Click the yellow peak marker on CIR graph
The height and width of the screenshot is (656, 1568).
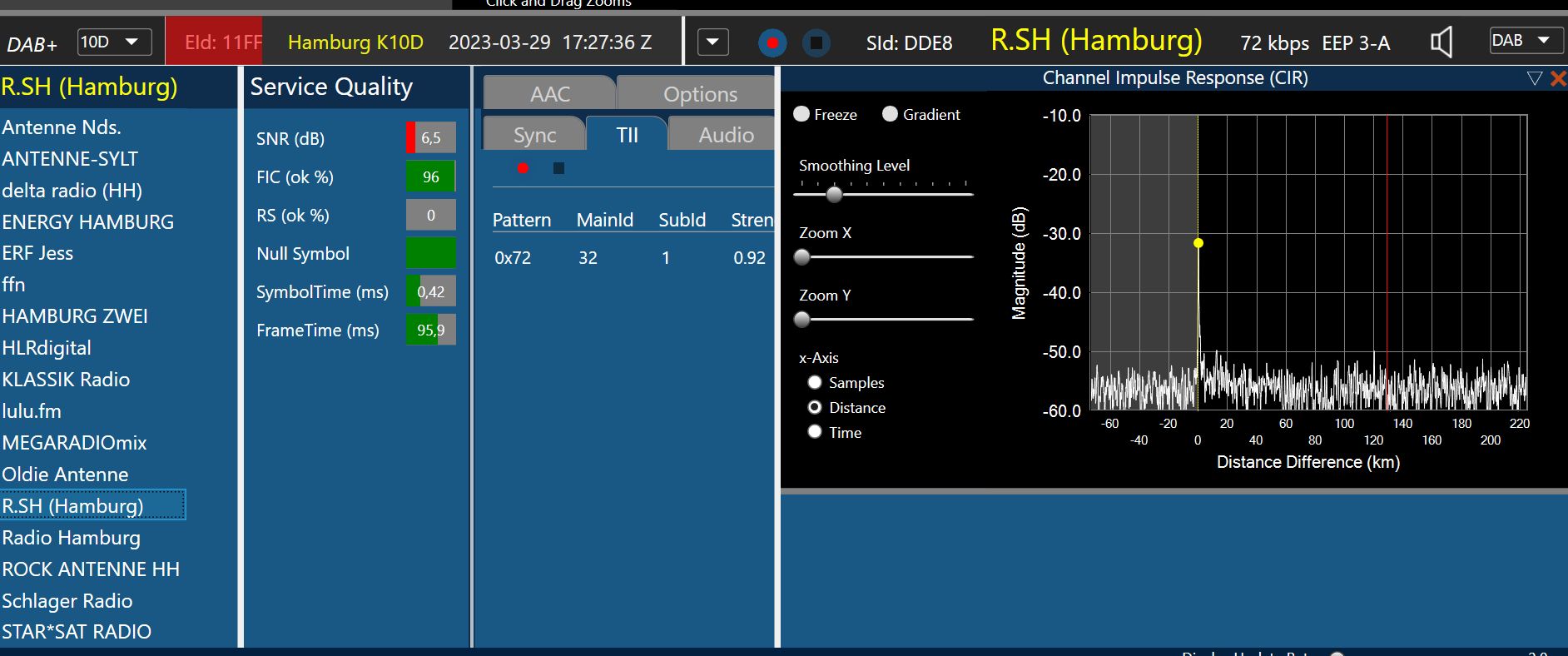(1198, 243)
